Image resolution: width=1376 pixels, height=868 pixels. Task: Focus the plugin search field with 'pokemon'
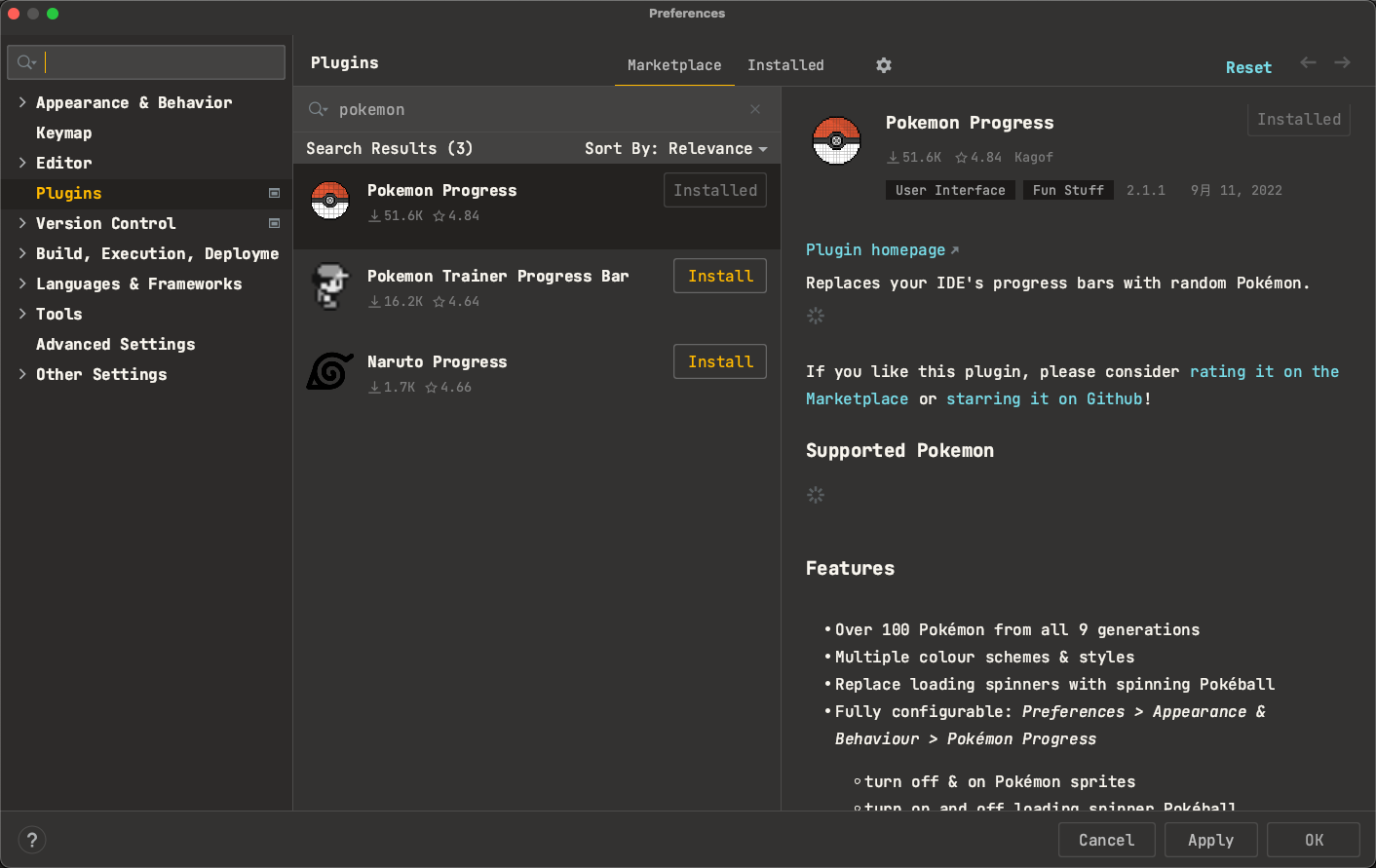pyautogui.click(x=537, y=109)
